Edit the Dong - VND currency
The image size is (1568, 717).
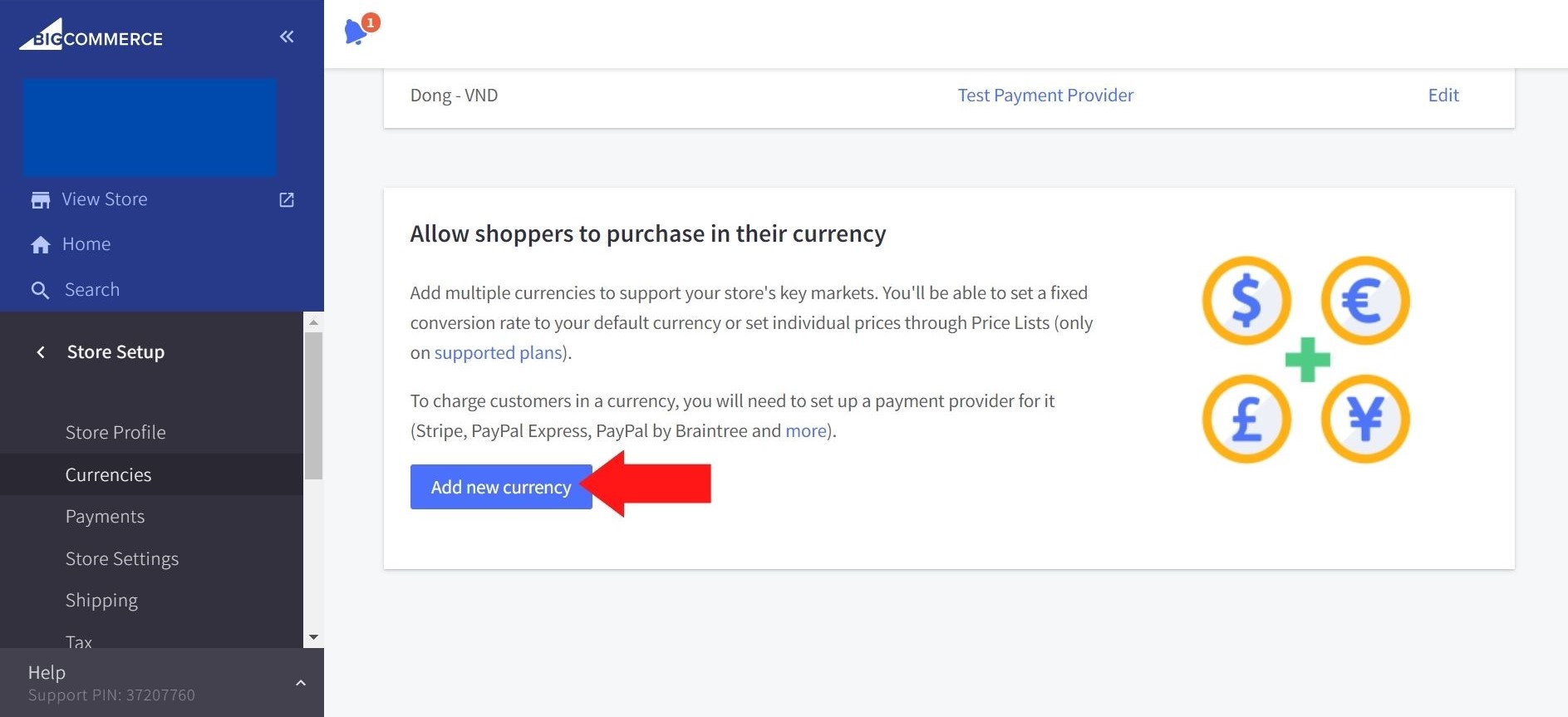1443,96
